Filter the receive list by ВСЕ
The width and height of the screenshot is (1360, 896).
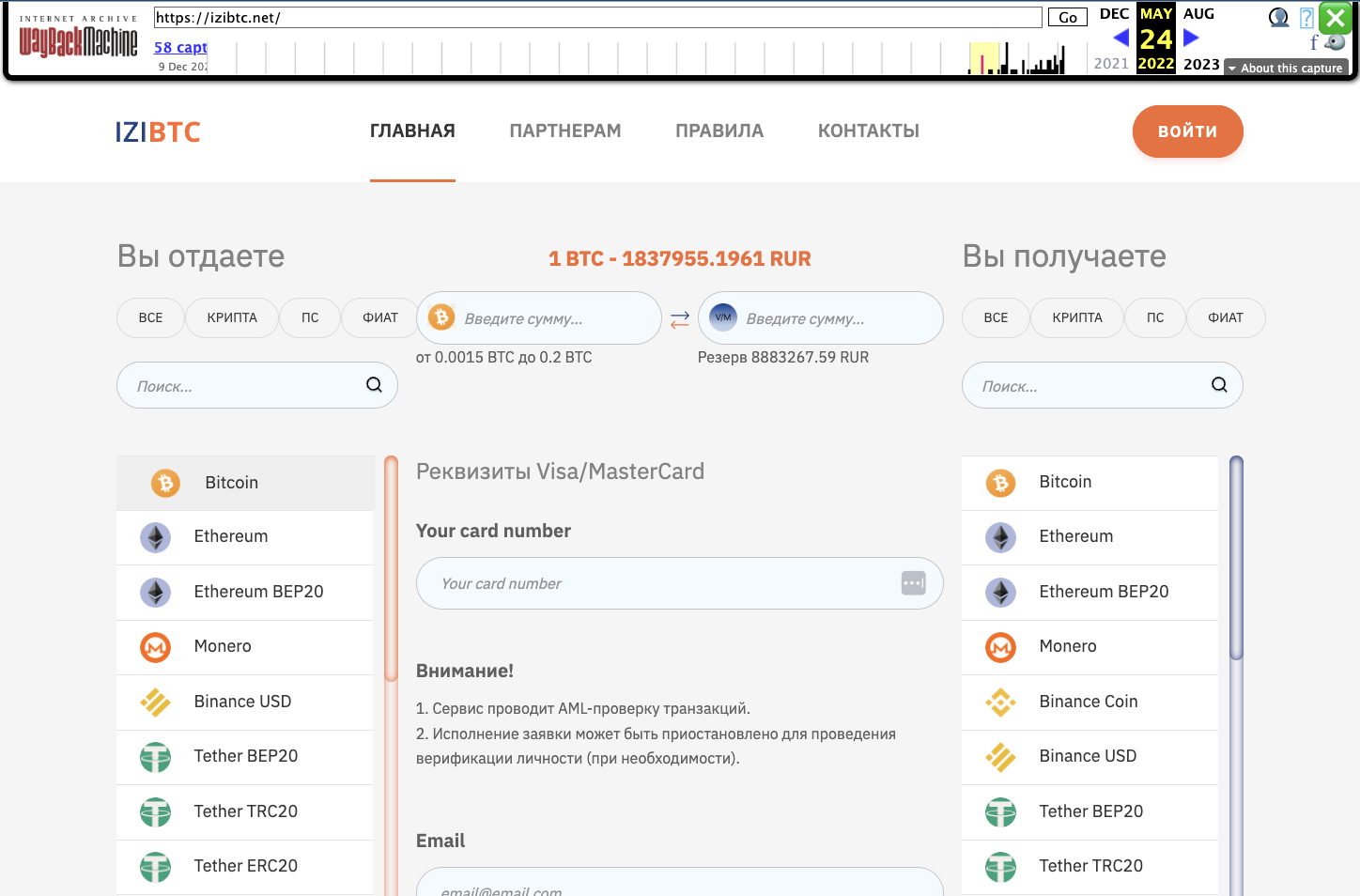click(996, 317)
